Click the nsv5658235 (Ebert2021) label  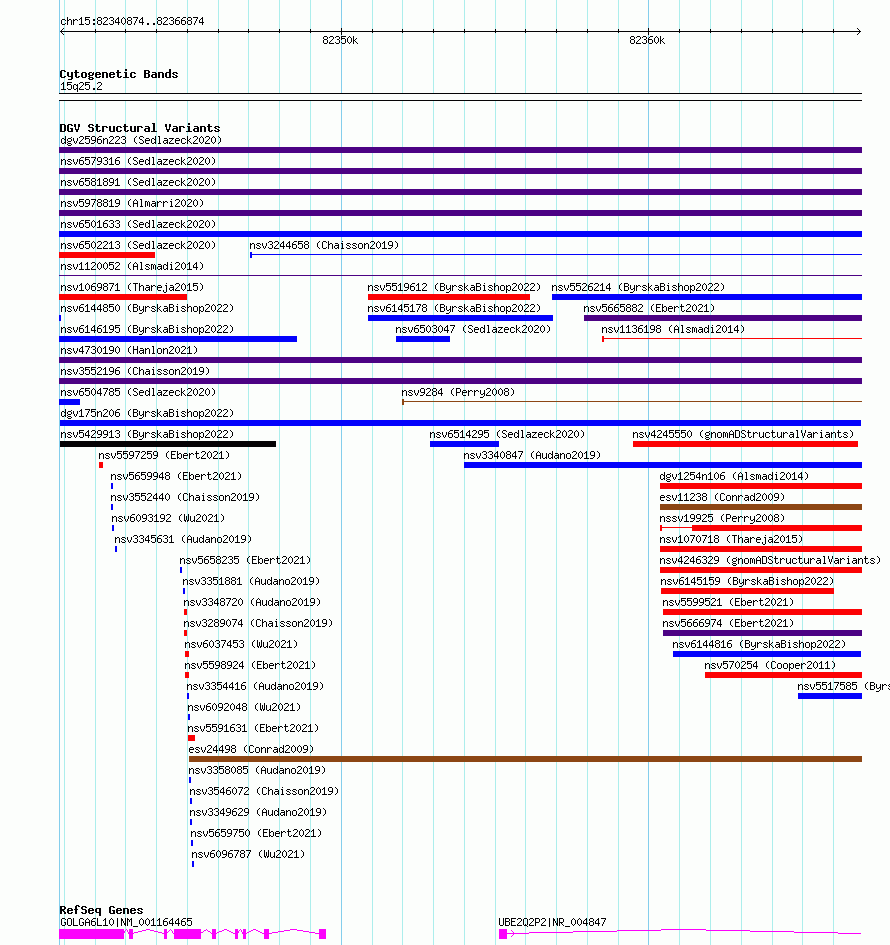(x=245, y=560)
